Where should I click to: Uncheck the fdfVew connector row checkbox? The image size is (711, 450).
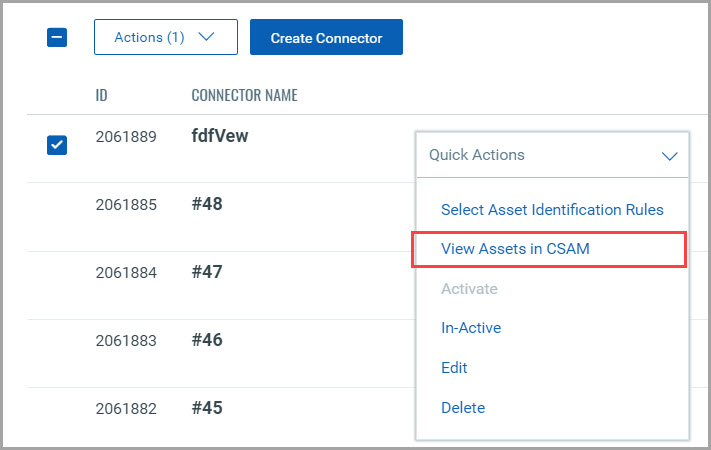57,145
